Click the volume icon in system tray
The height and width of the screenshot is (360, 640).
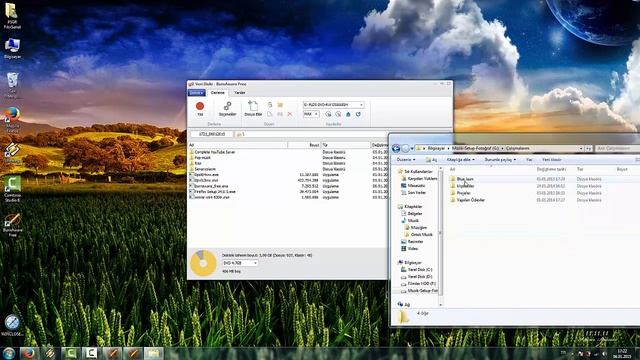(604, 353)
